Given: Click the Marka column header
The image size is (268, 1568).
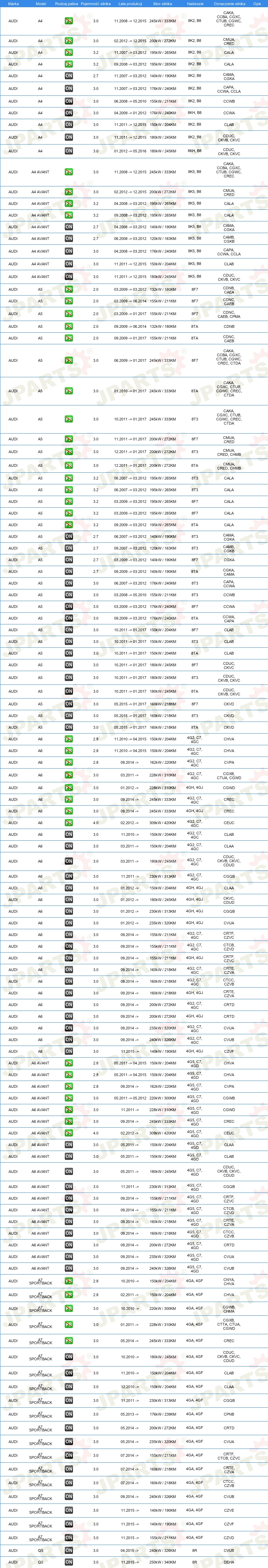Looking at the screenshot, I should pyautogui.click(x=13, y=4).
